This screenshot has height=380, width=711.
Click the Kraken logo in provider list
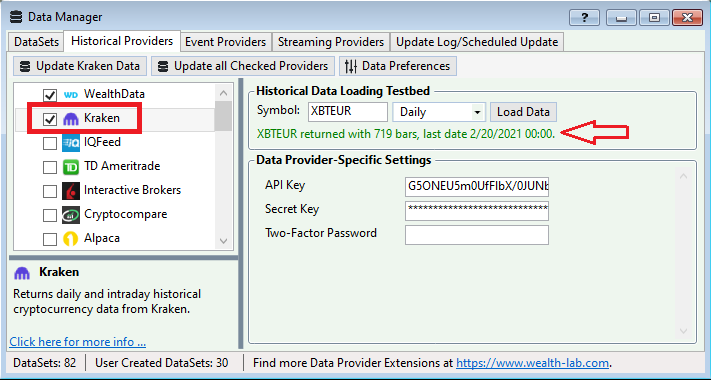(71, 118)
